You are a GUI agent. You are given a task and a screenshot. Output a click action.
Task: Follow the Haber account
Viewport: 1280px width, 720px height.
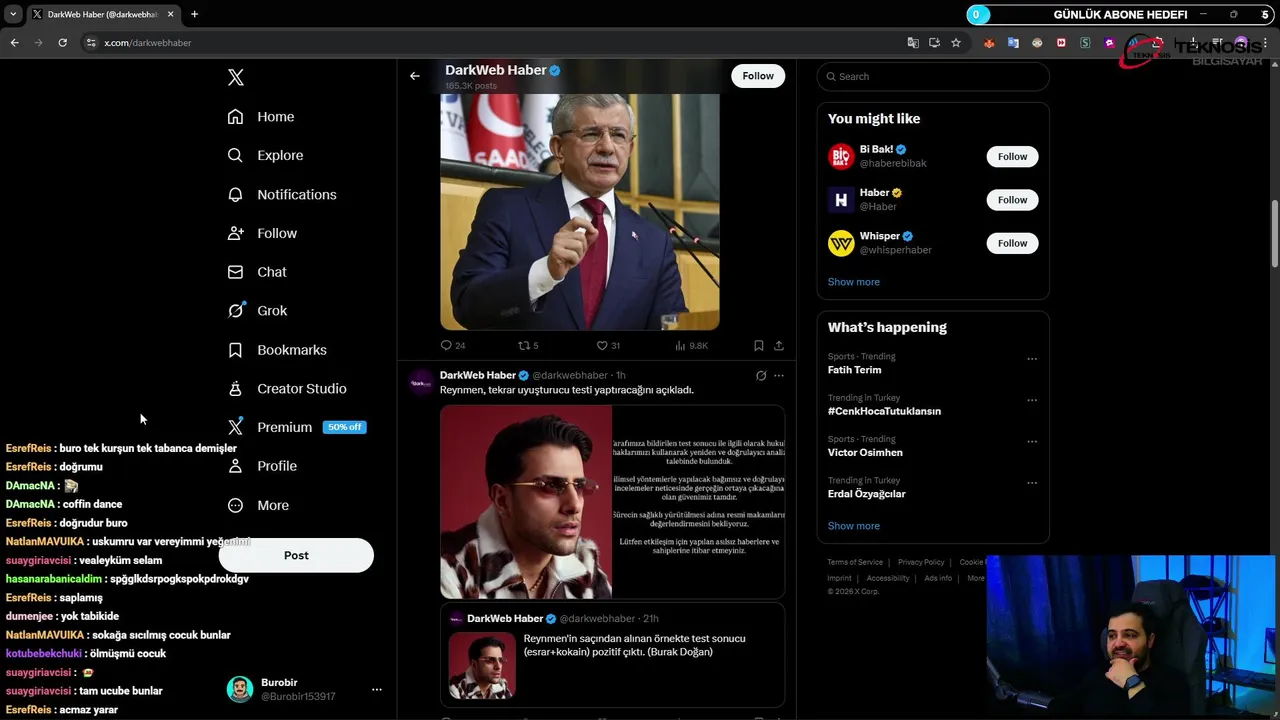[x=1012, y=200]
